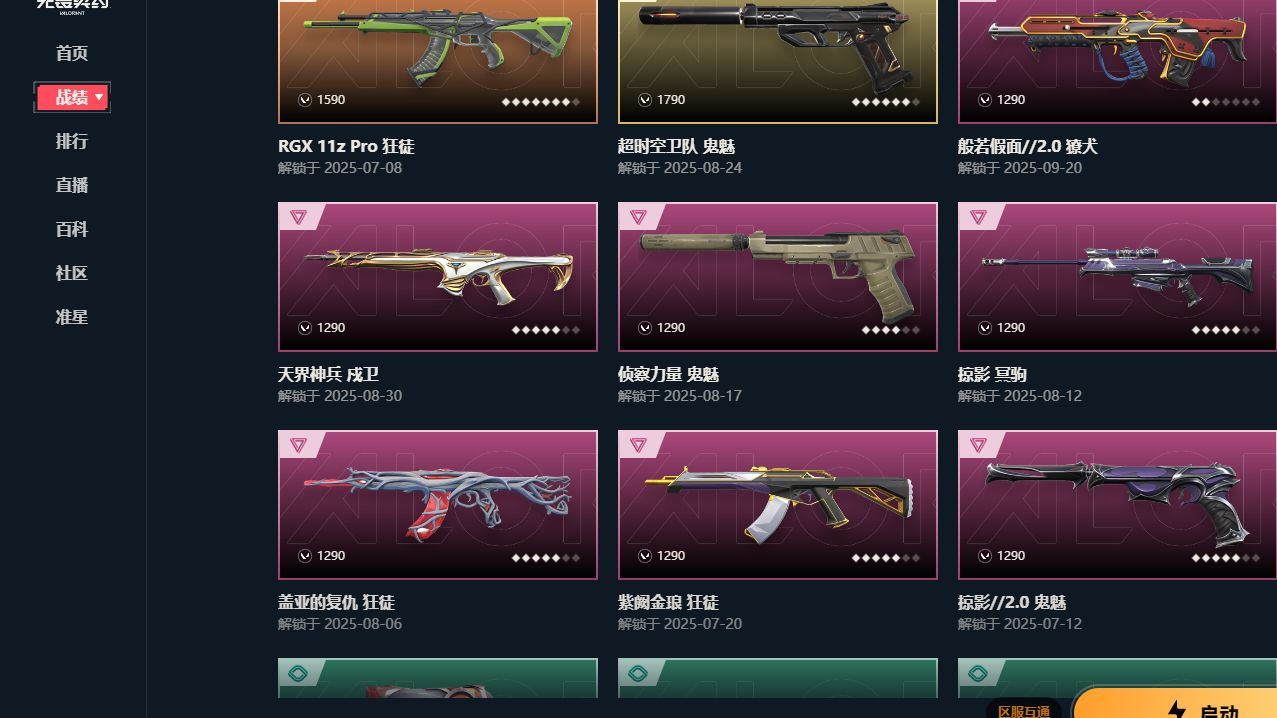Open the 准星 crosshair section
This screenshot has width=1277, height=718.
click(x=72, y=317)
